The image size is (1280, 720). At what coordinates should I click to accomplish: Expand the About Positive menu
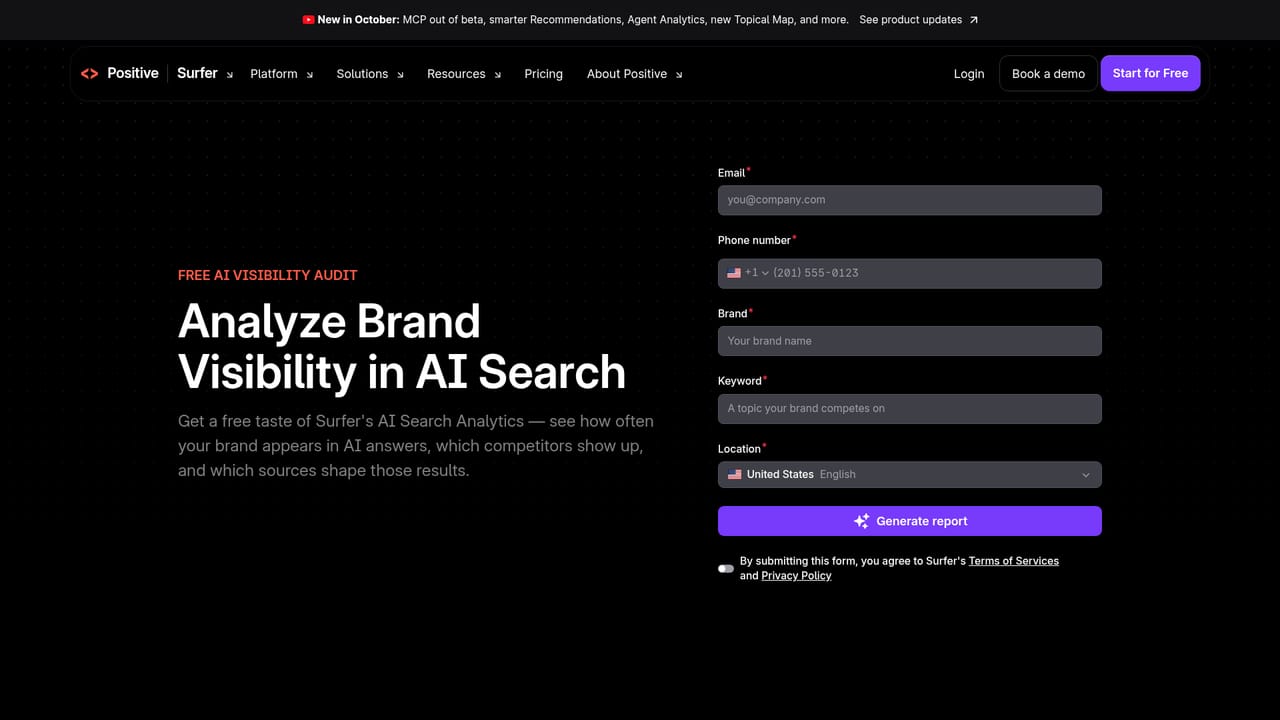tap(635, 74)
